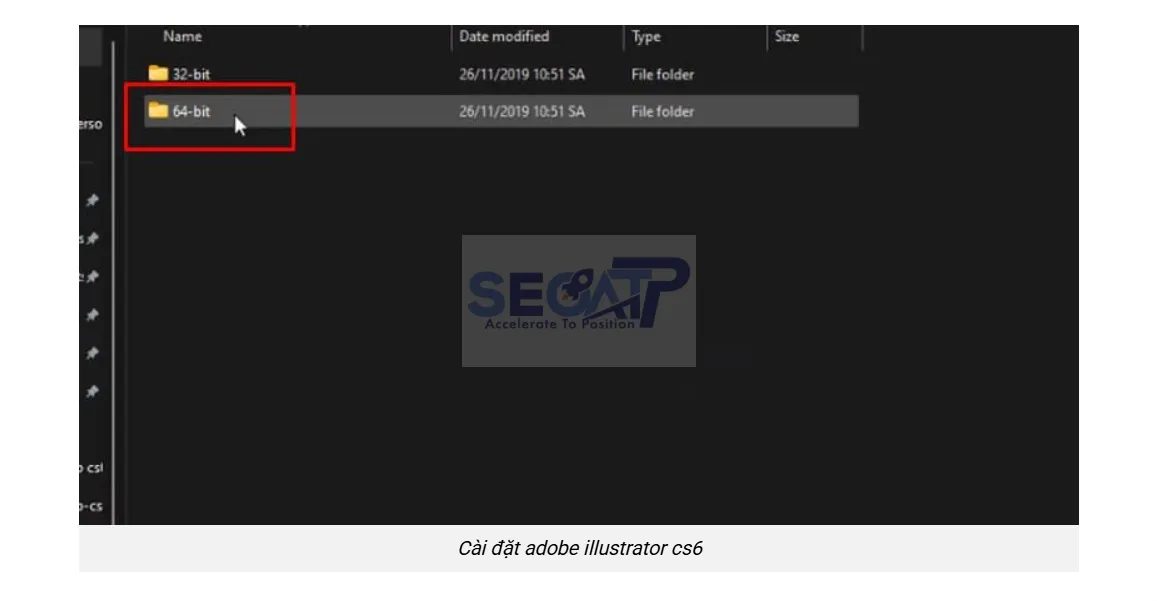Click the 32-bit row's File folder type
The width and height of the screenshot is (1157, 601).
(x=662, y=74)
